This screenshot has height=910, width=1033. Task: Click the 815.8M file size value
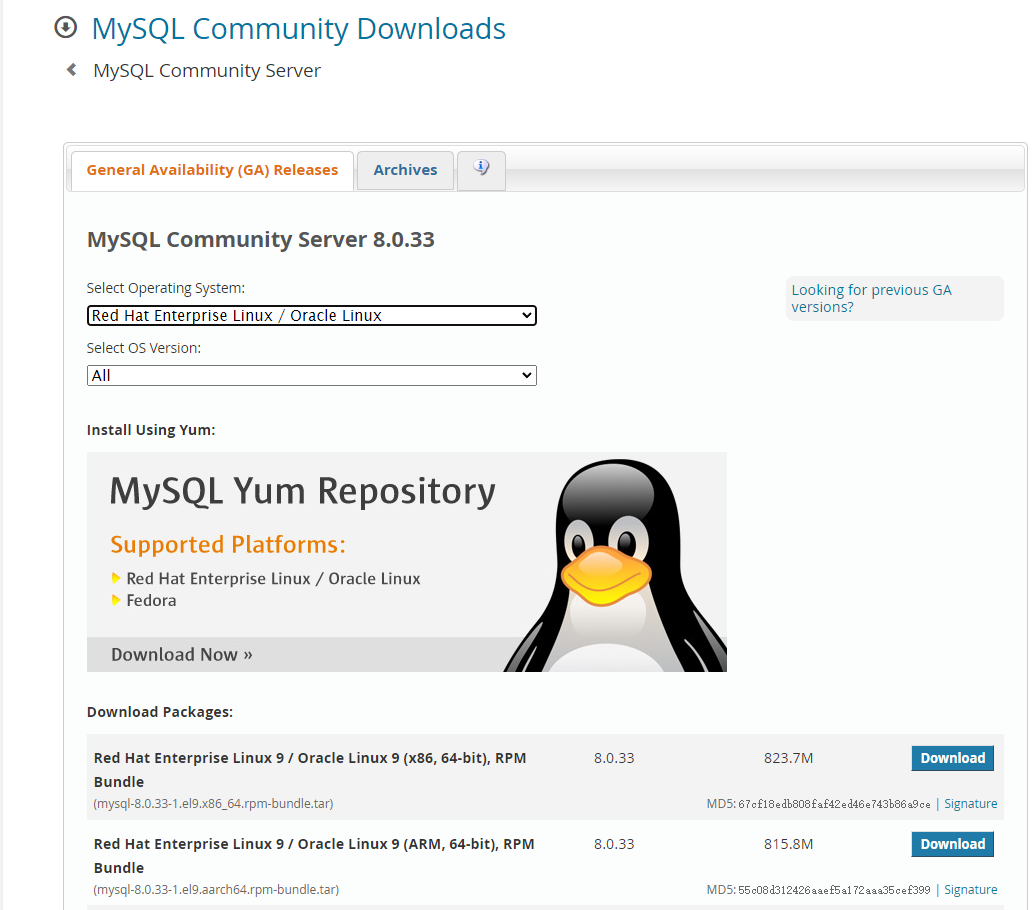pyautogui.click(x=789, y=844)
